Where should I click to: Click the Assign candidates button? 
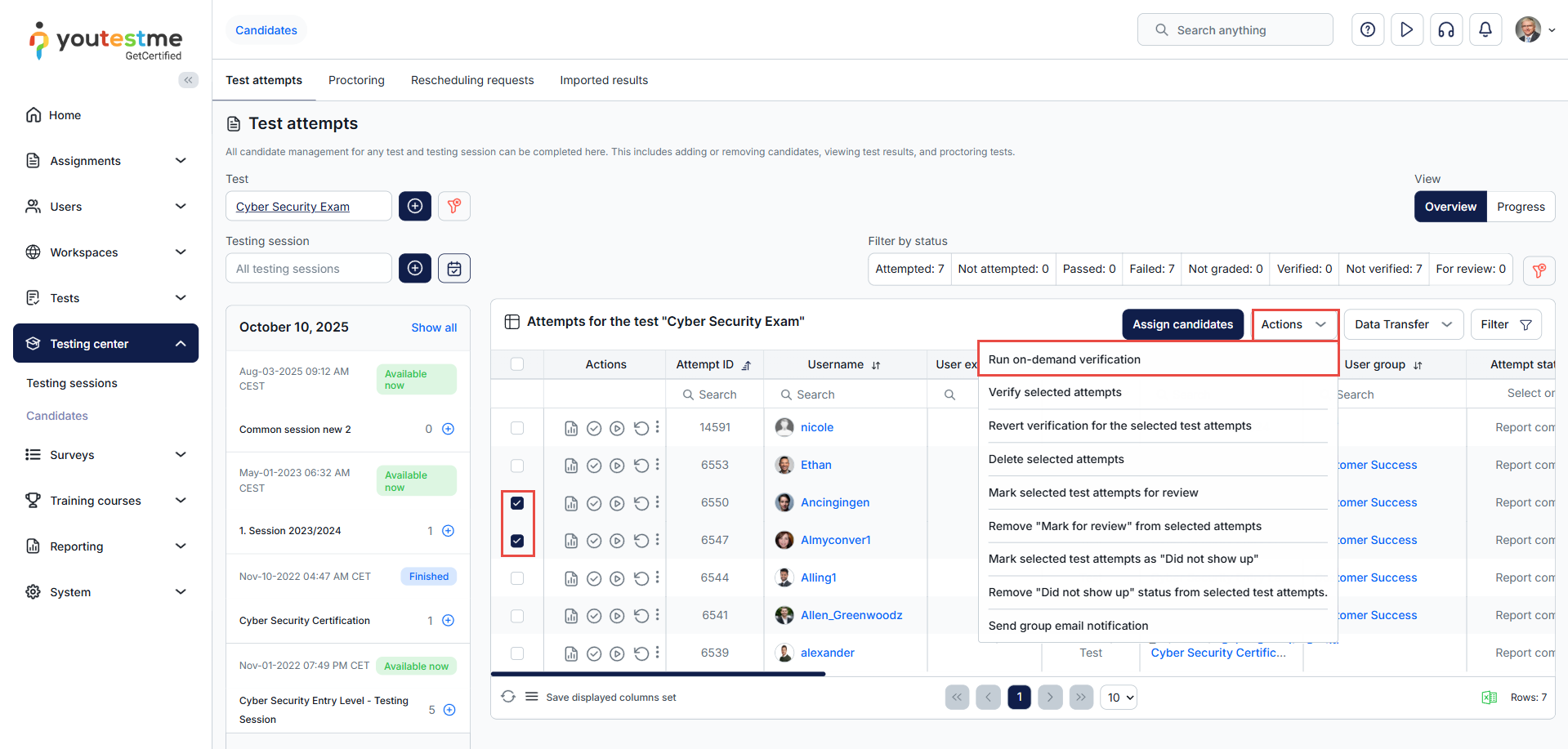[x=1182, y=324]
